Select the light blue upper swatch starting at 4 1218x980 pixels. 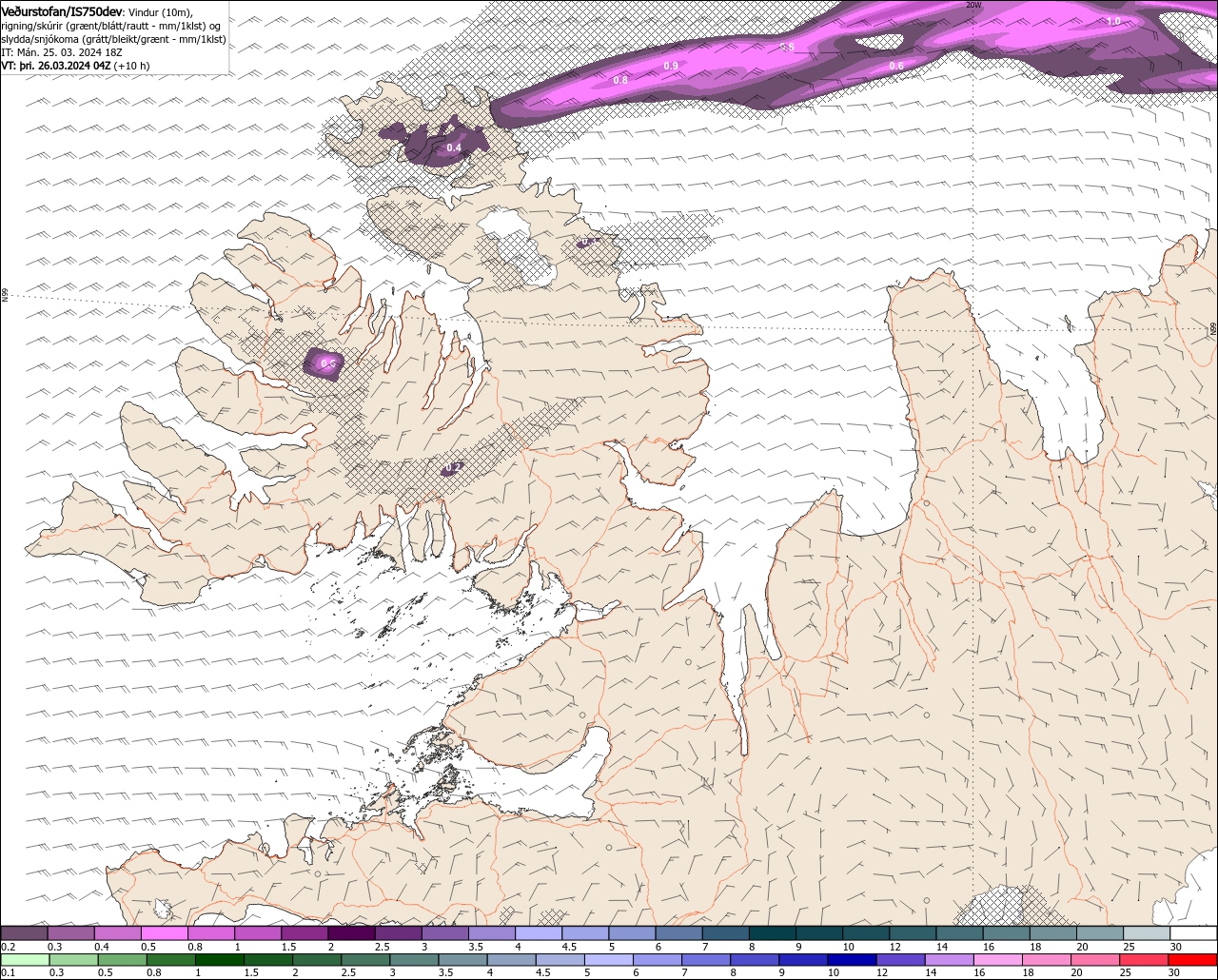pyautogui.click(x=538, y=933)
